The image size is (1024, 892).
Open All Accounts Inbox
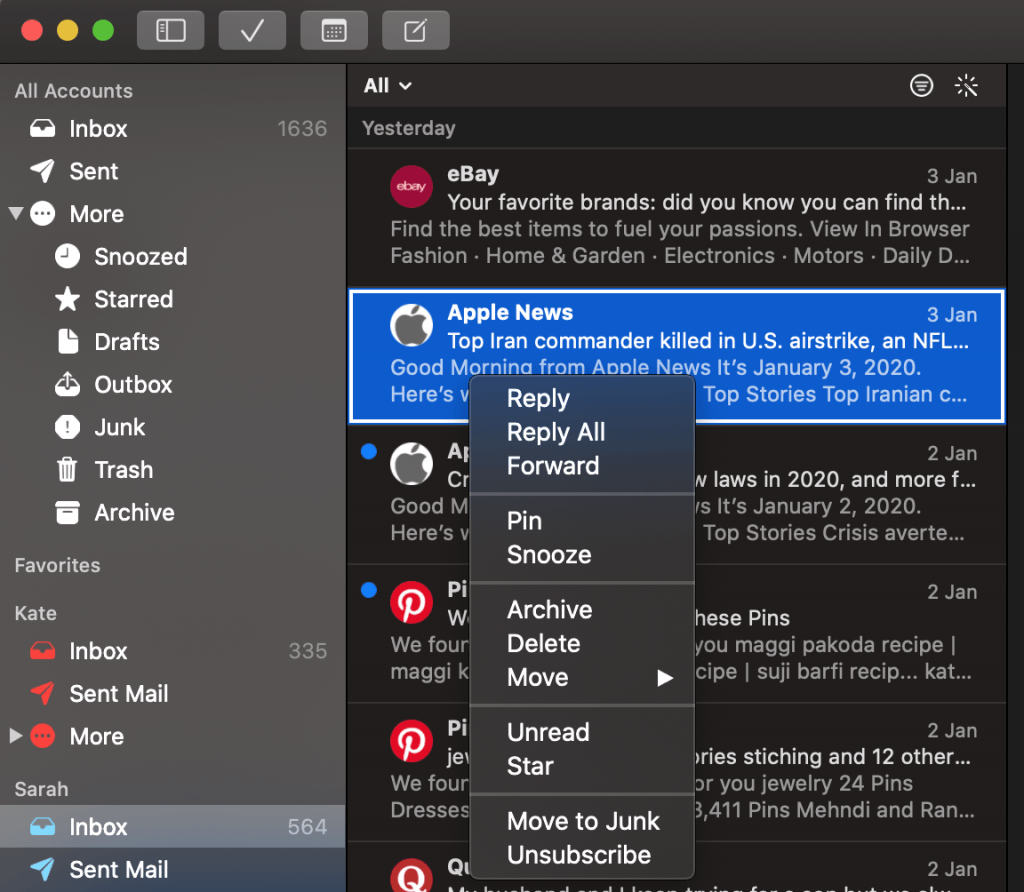(173, 129)
